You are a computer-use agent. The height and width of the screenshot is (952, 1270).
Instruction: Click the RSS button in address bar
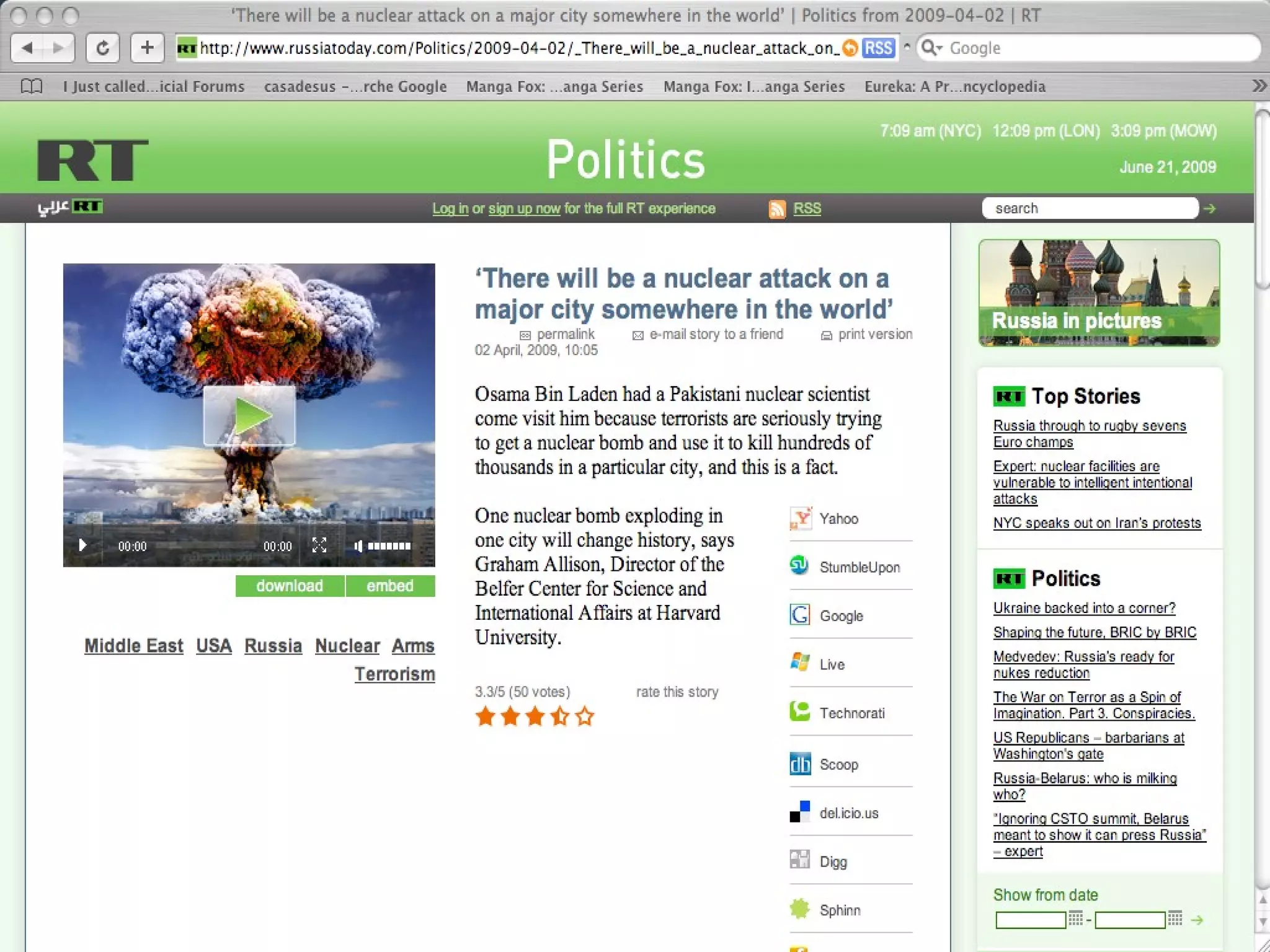878,48
